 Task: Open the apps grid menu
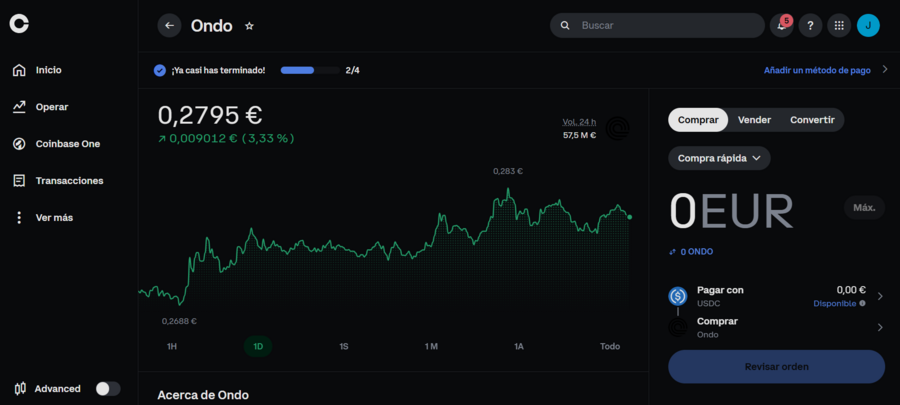pyautogui.click(x=839, y=26)
